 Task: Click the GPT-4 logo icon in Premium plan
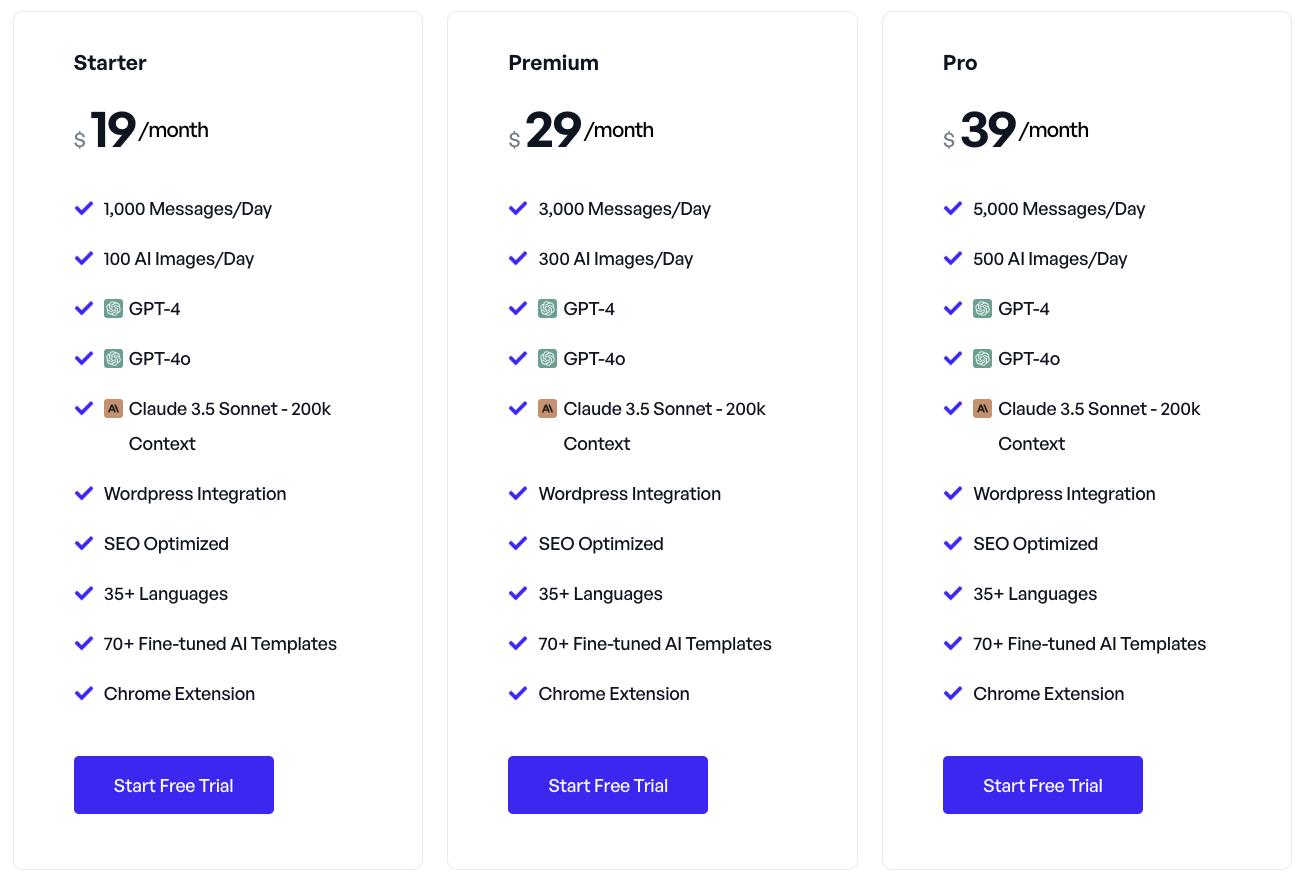pyautogui.click(x=547, y=309)
